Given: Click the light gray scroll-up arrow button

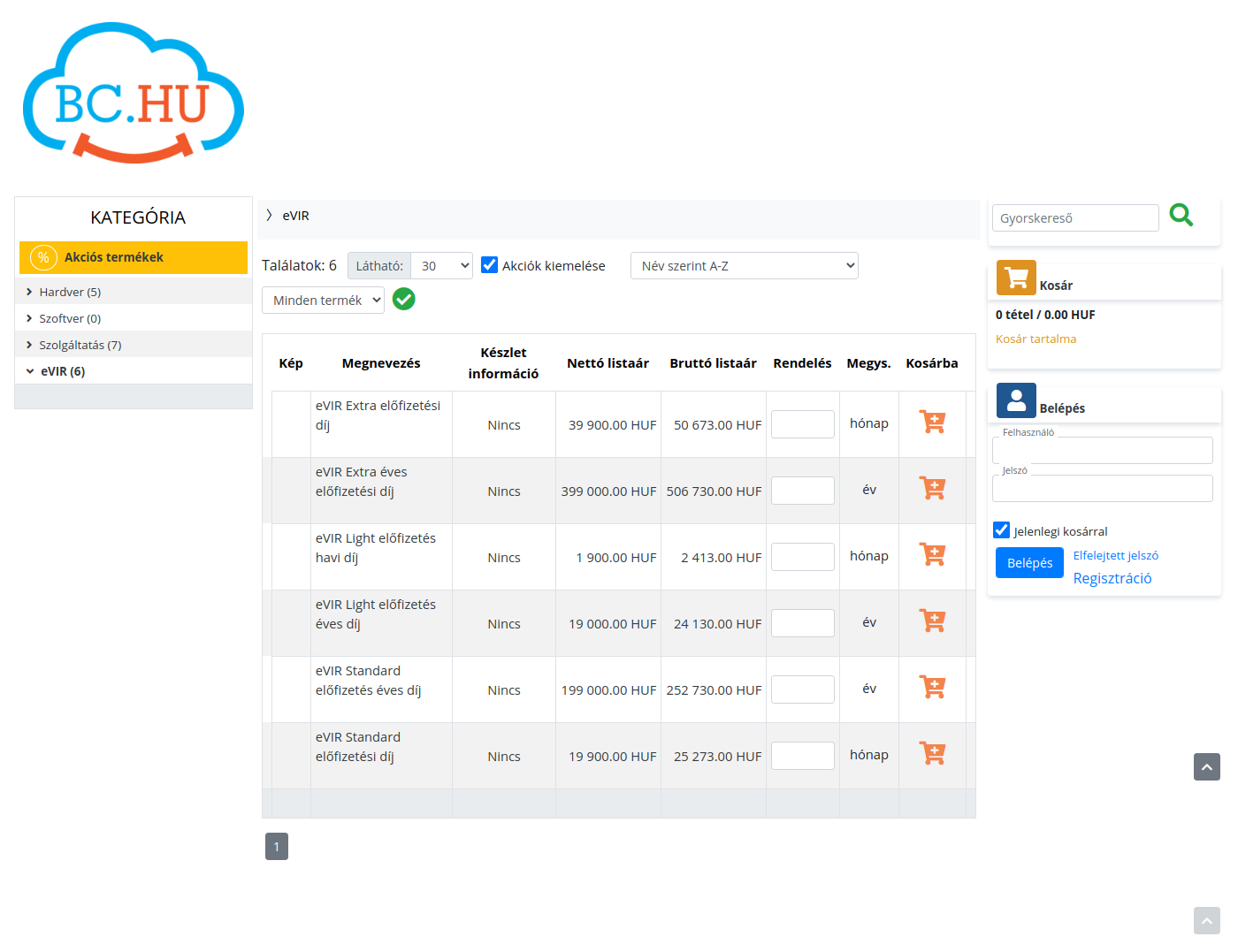Looking at the screenshot, I should click(x=1207, y=921).
